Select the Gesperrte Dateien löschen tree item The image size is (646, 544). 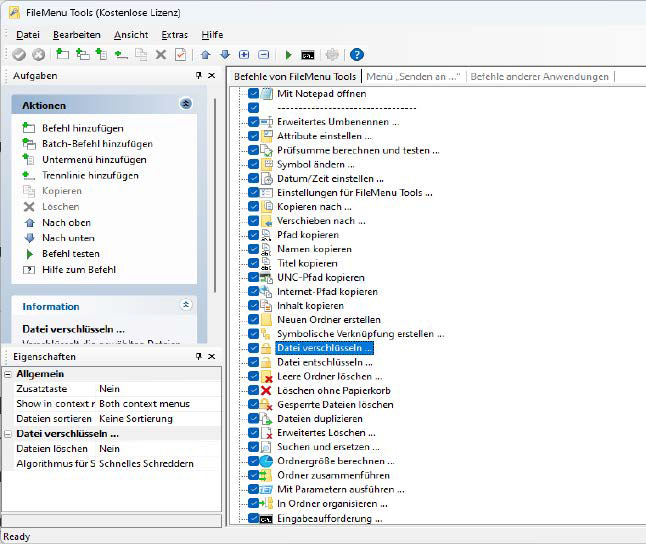335,405
